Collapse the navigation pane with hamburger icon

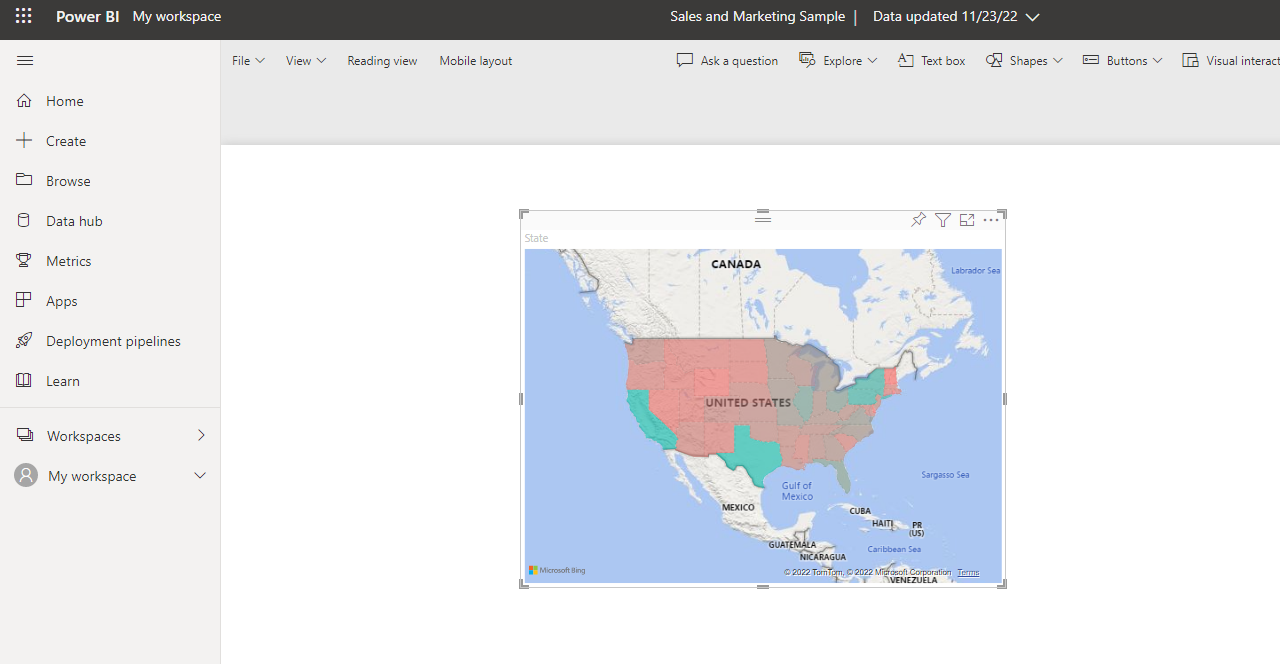25,61
